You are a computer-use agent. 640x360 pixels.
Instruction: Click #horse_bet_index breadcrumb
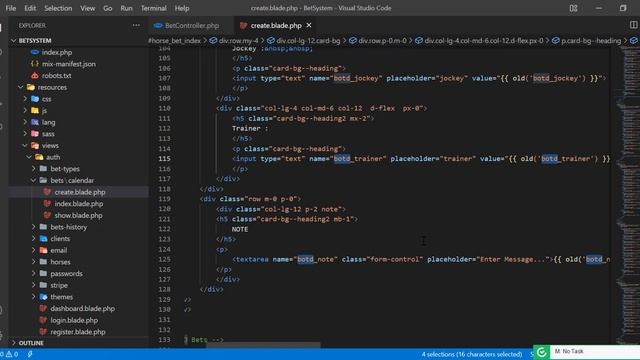pos(174,40)
